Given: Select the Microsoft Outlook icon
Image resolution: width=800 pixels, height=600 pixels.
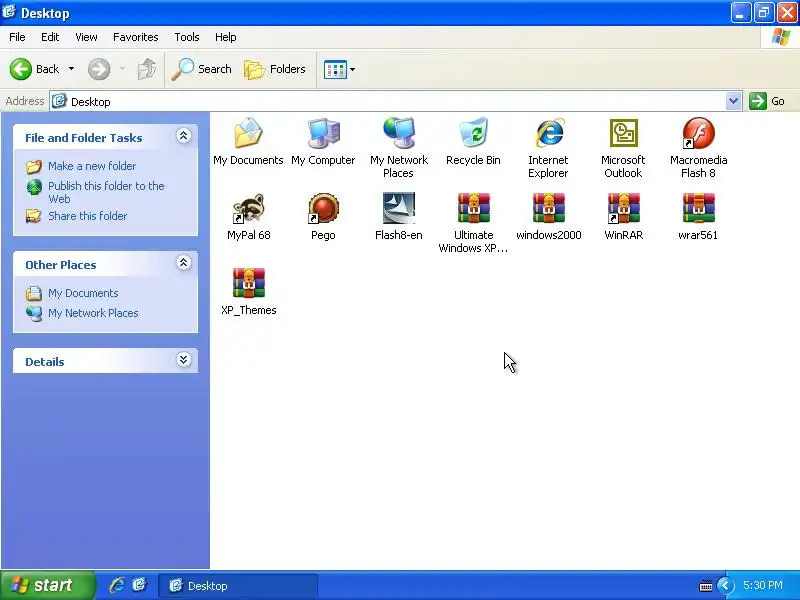Looking at the screenshot, I should tap(623, 133).
